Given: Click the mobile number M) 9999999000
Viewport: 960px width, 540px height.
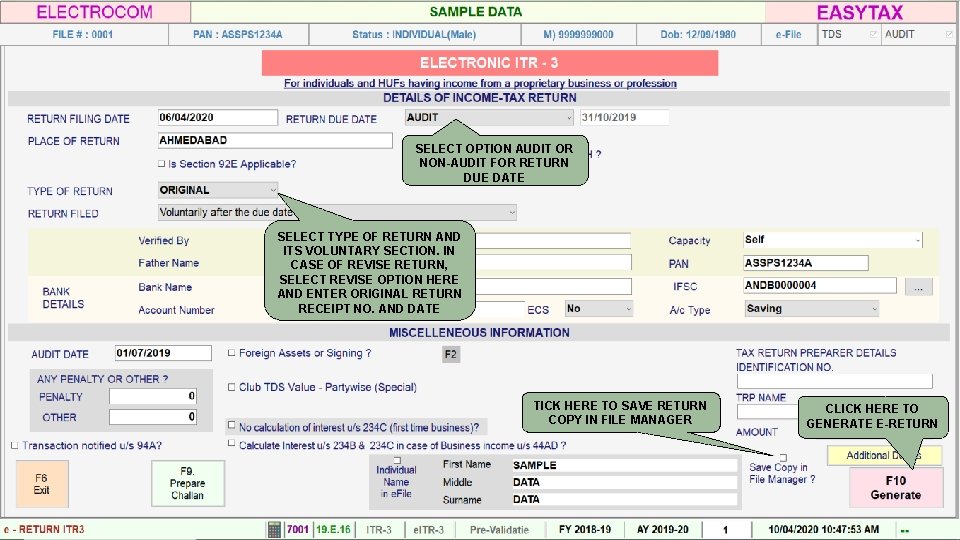Looking at the screenshot, I should click(578, 34).
